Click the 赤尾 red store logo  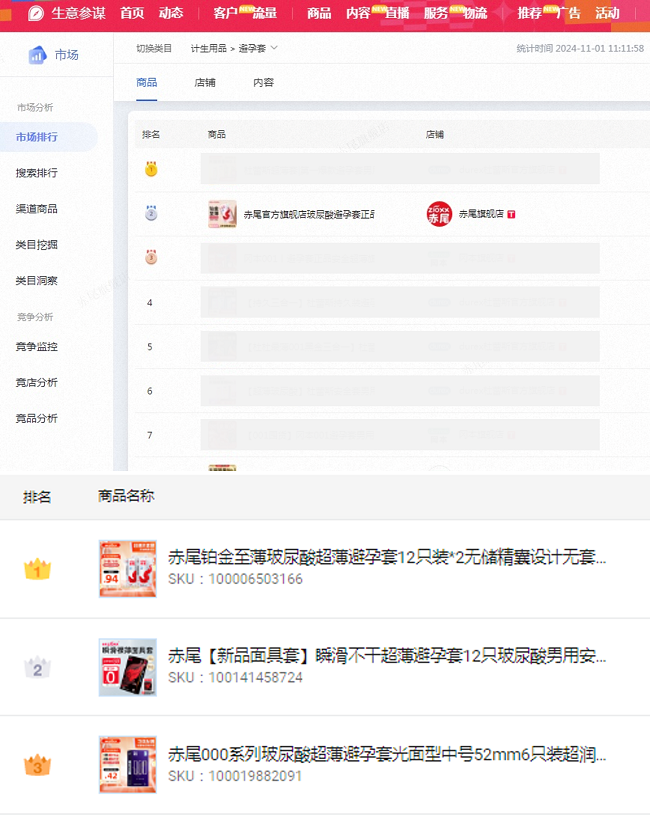click(x=439, y=214)
